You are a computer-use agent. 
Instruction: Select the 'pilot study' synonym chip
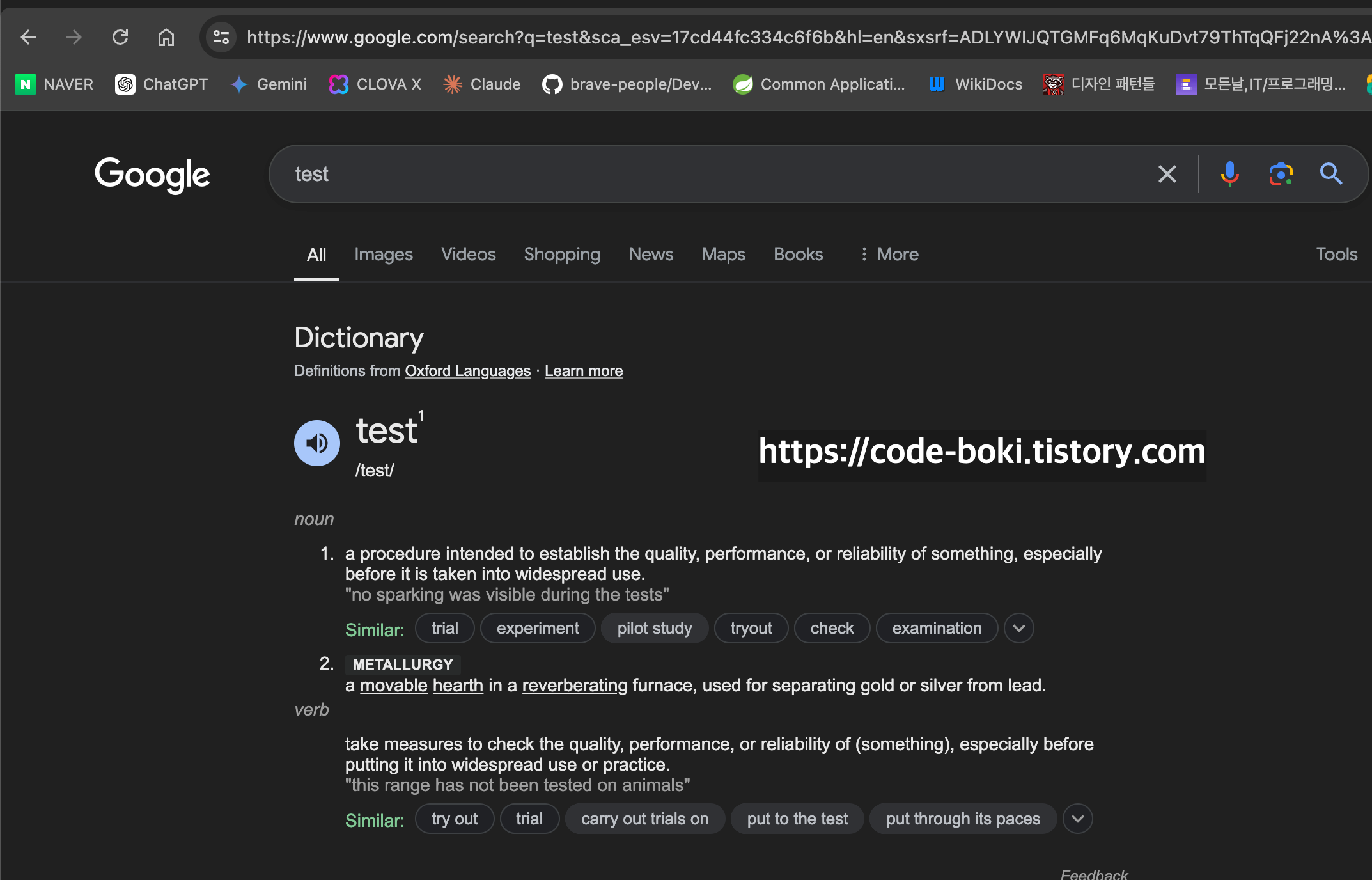[x=654, y=628]
